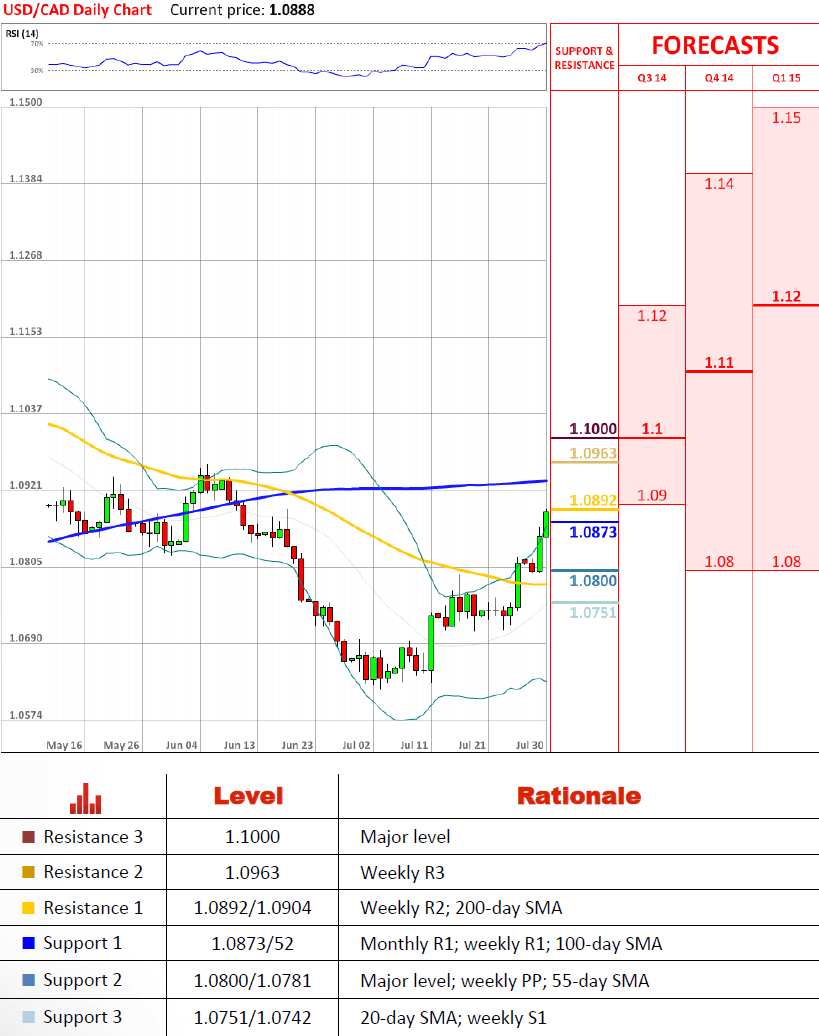This screenshot has height=1036, width=819.
Task: Click the 1.0574 price axis label
Action: [26, 715]
